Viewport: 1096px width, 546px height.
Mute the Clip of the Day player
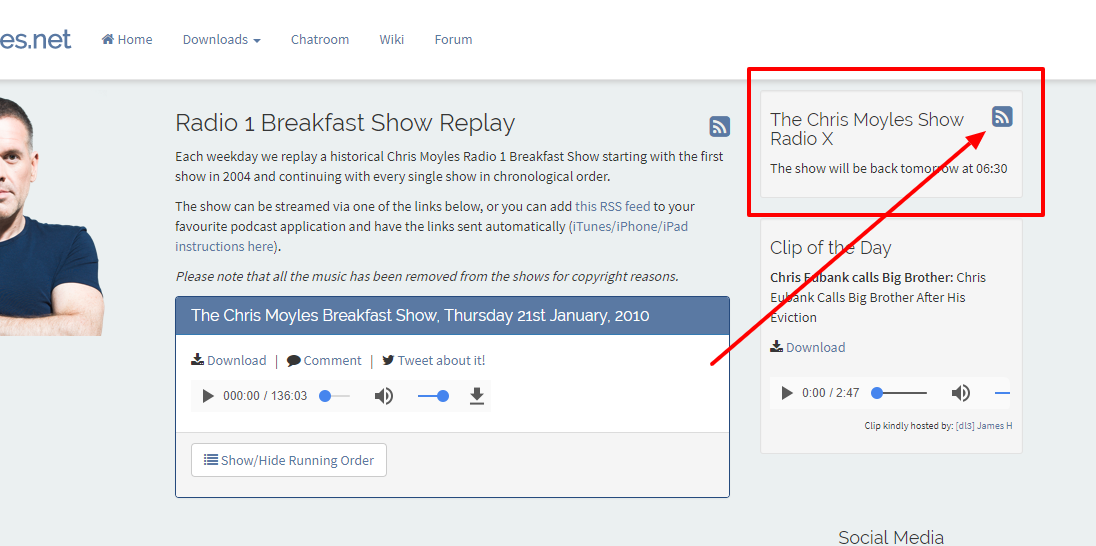pos(960,393)
